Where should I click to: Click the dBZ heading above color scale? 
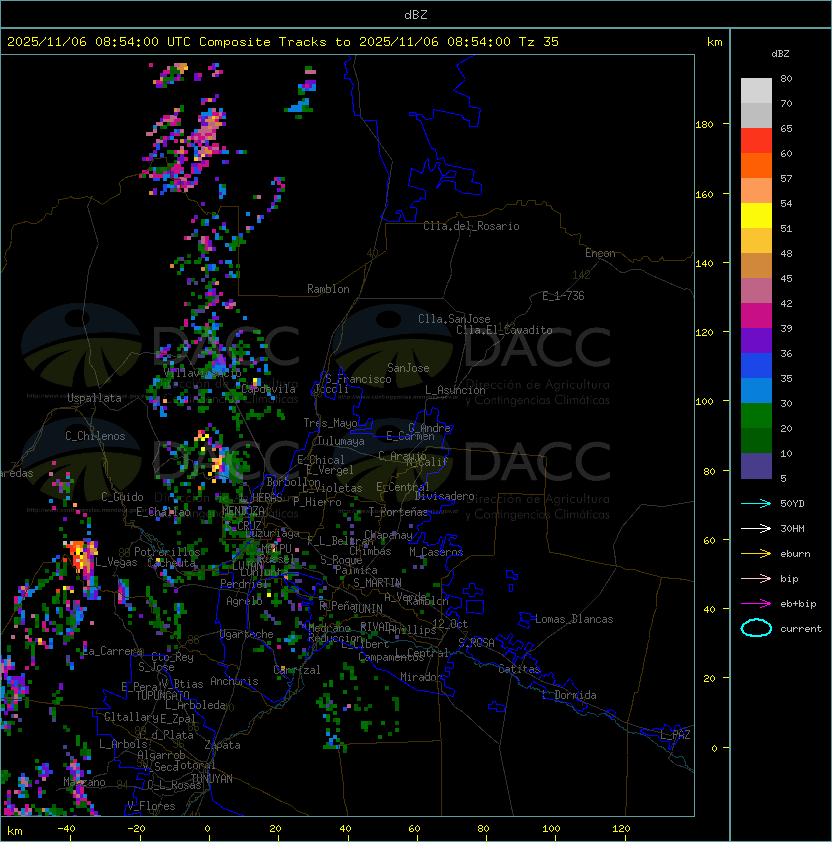click(780, 54)
